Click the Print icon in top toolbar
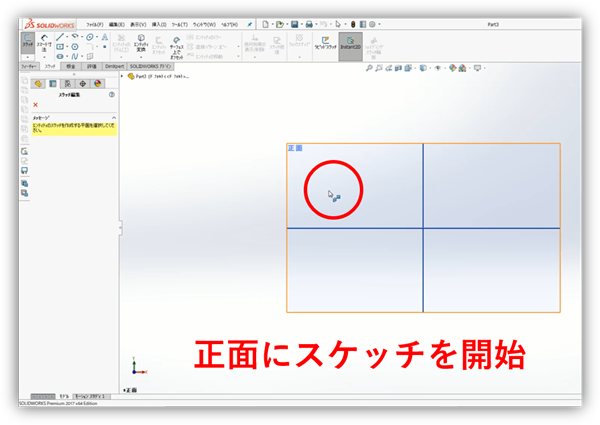 (x=309, y=24)
